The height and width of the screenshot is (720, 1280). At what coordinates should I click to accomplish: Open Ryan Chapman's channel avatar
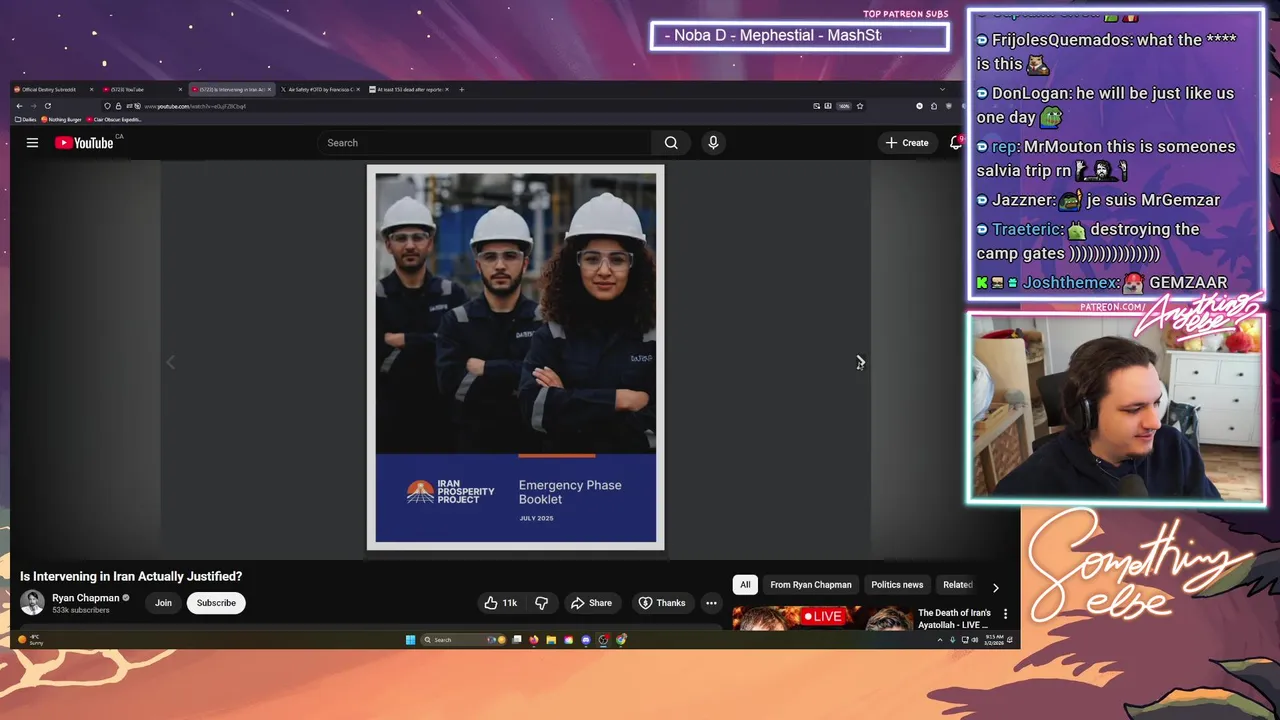tap(33, 602)
